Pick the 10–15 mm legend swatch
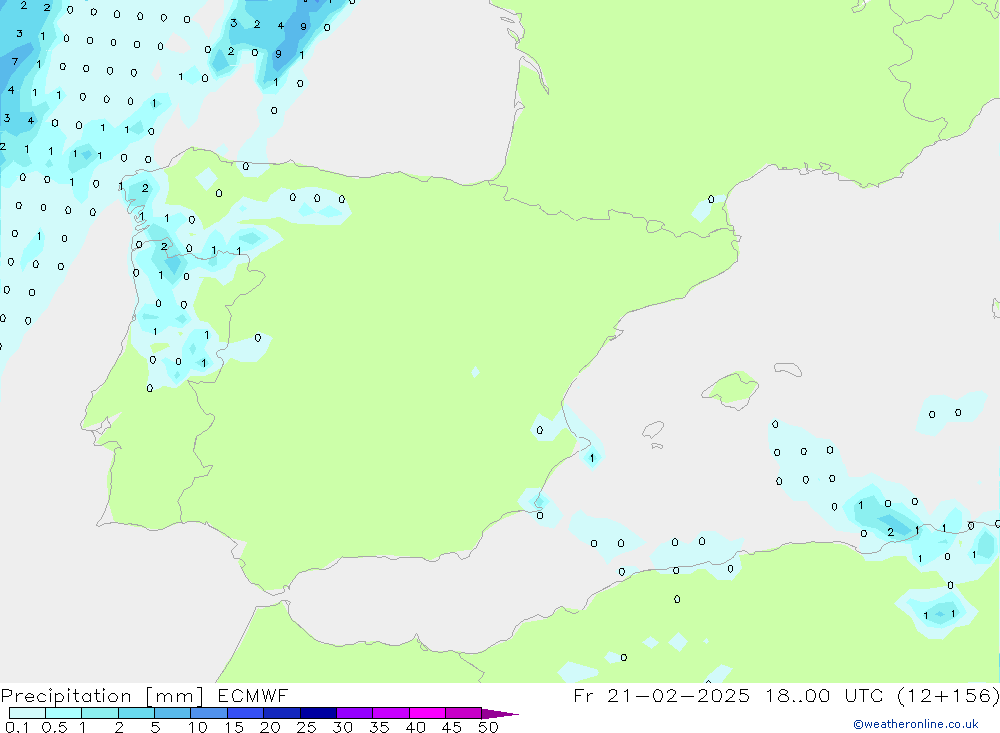This screenshot has width=1000, height=733. [209, 713]
